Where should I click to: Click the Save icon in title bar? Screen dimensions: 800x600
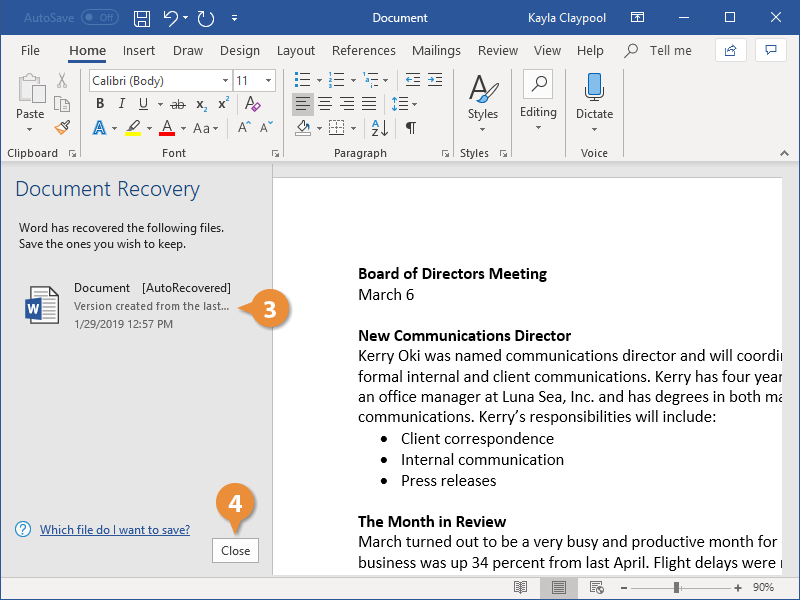point(141,18)
